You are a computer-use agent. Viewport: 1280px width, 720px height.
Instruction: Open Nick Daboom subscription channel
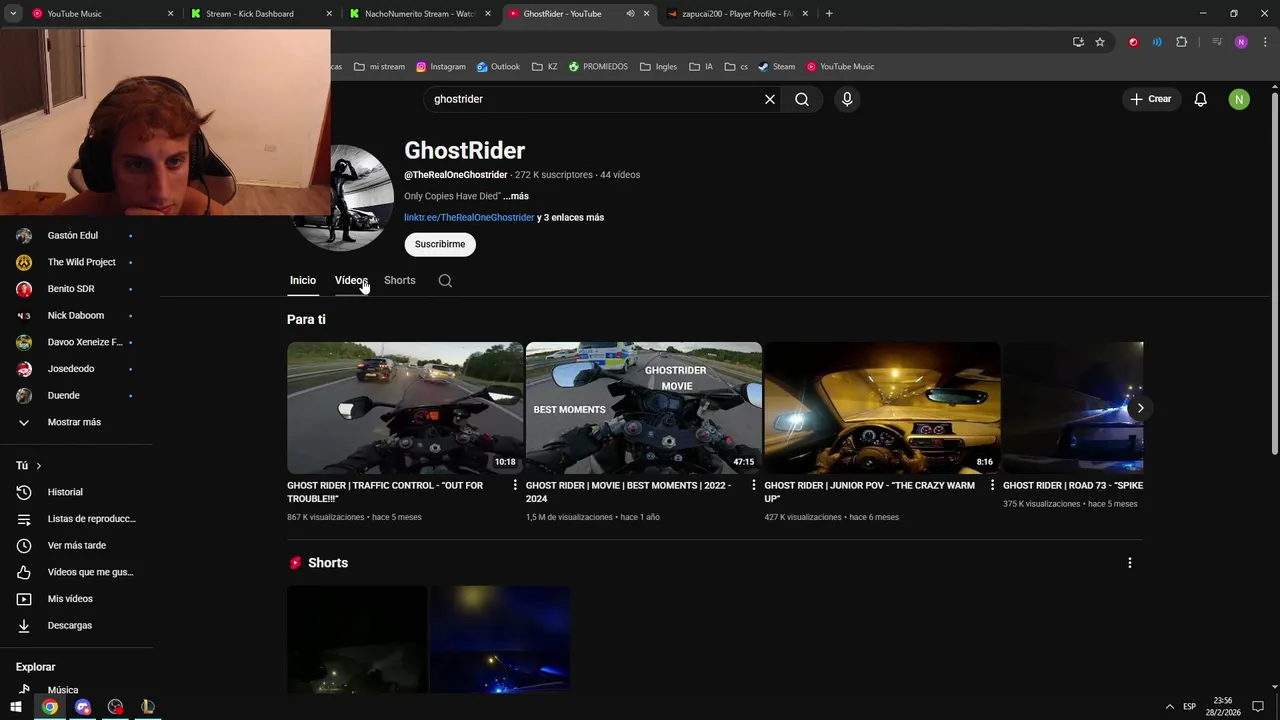[x=76, y=315]
